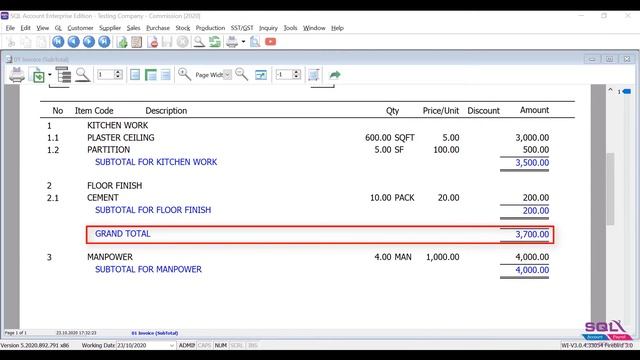The image size is (640, 360).
Task: Click the preview design options icon
Action: point(261,75)
